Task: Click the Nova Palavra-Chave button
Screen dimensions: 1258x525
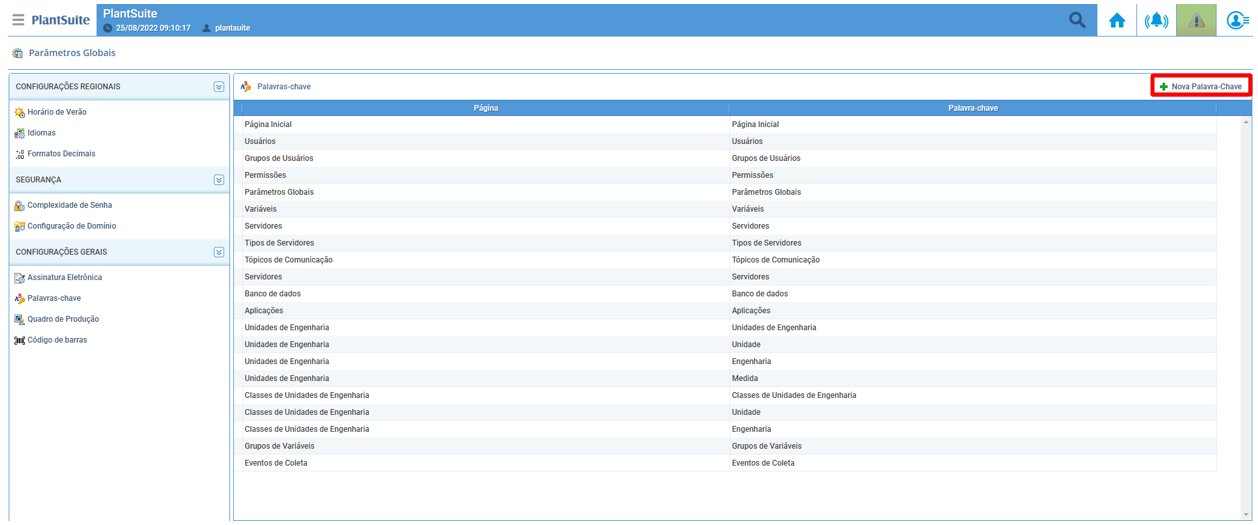Action: pos(1201,87)
